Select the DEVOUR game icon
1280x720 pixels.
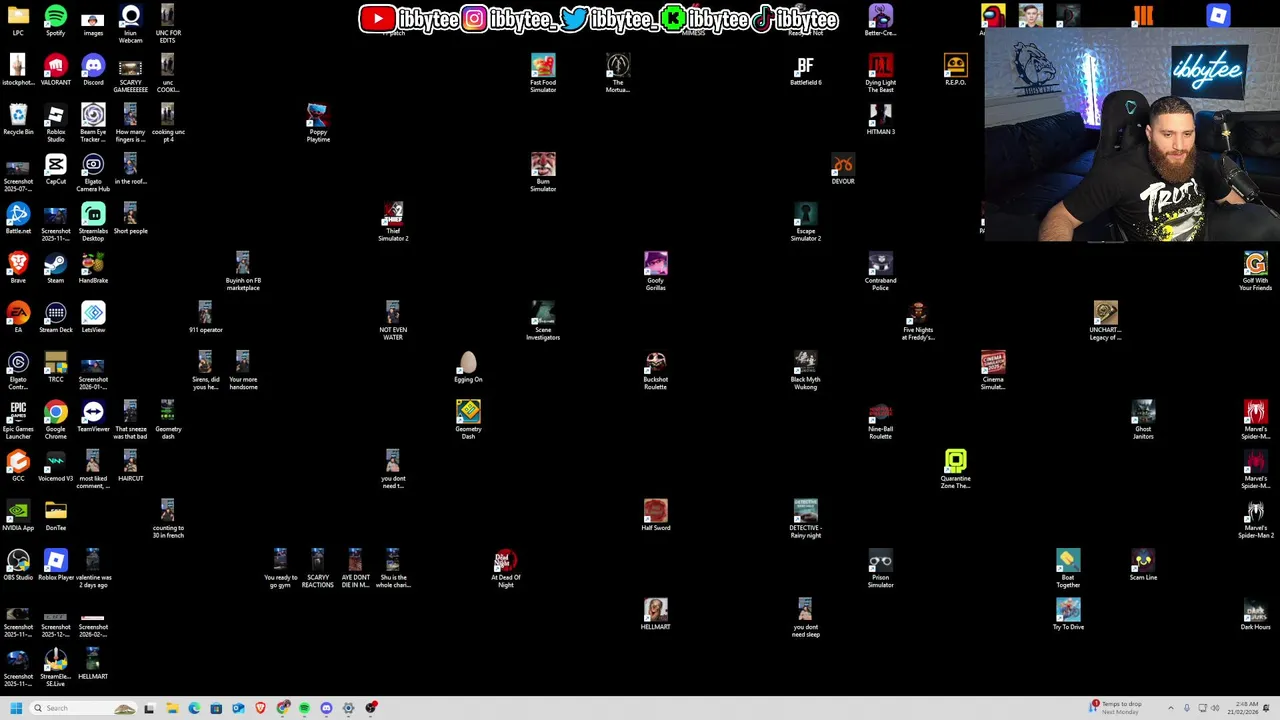coord(843,169)
